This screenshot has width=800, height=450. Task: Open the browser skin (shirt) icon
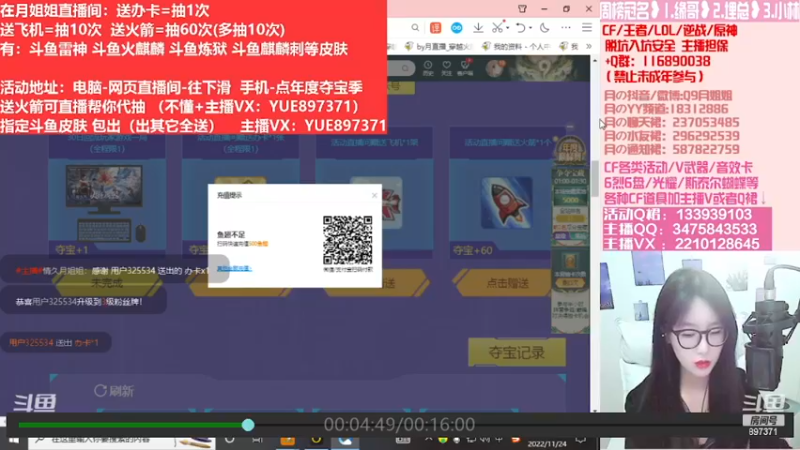(x=522, y=9)
